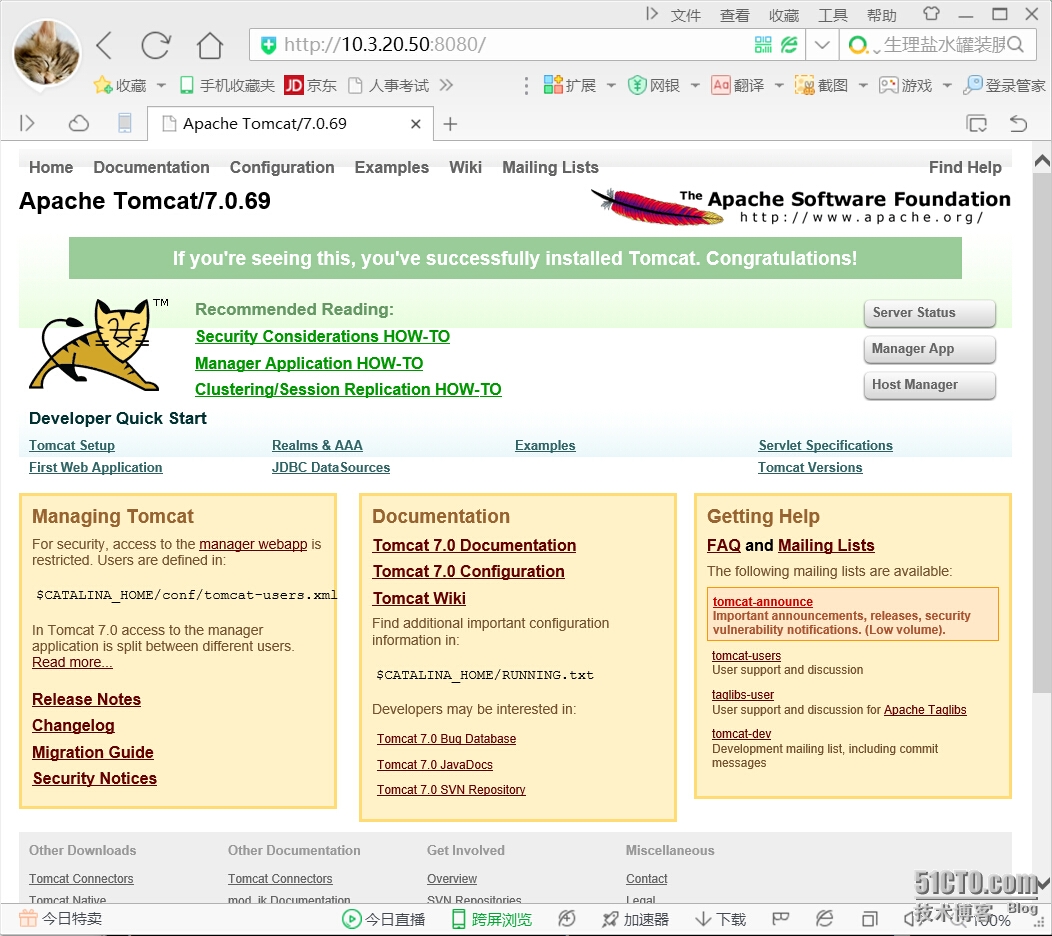
Task: Click the Manager App button
Action: (x=929, y=349)
